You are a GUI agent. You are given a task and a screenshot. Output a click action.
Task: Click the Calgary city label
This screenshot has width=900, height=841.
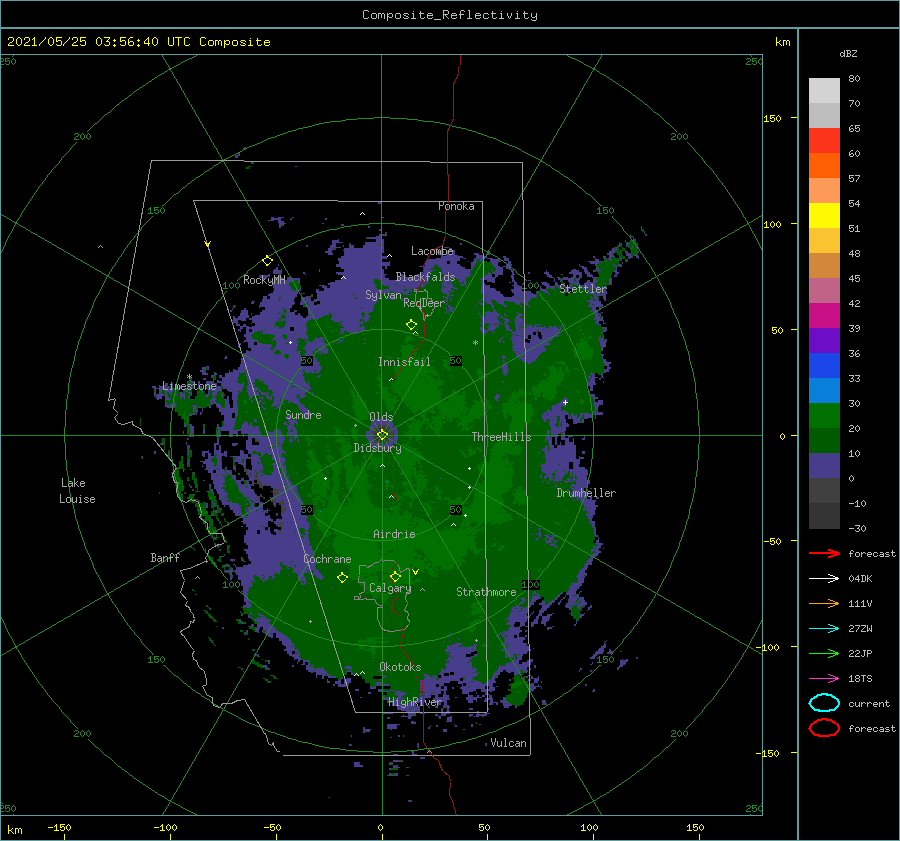[x=390, y=588]
